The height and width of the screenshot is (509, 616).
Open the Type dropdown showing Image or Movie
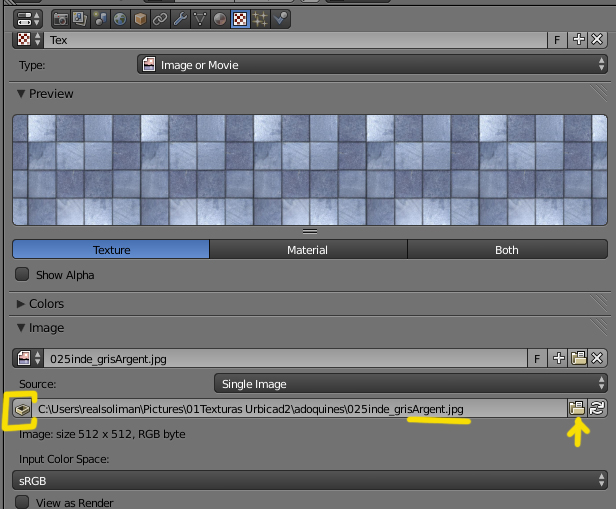[x=372, y=64]
